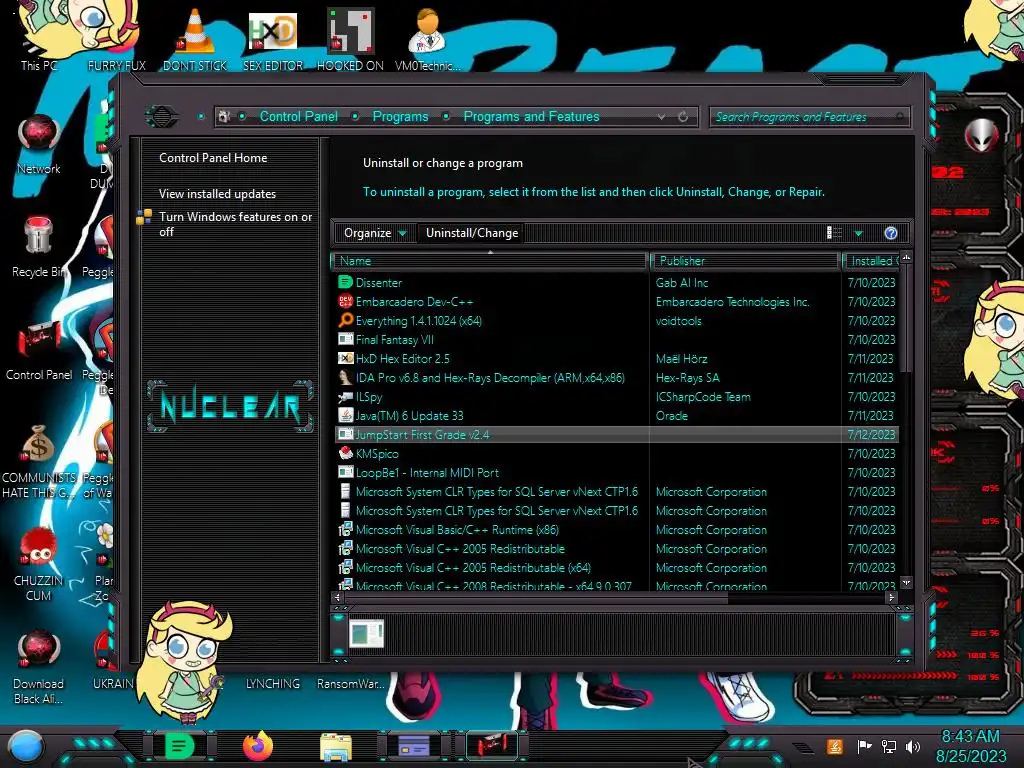The image size is (1024, 768).
Task: Click the change view icon
Action: pyautogui.click(x=834, y=232)
